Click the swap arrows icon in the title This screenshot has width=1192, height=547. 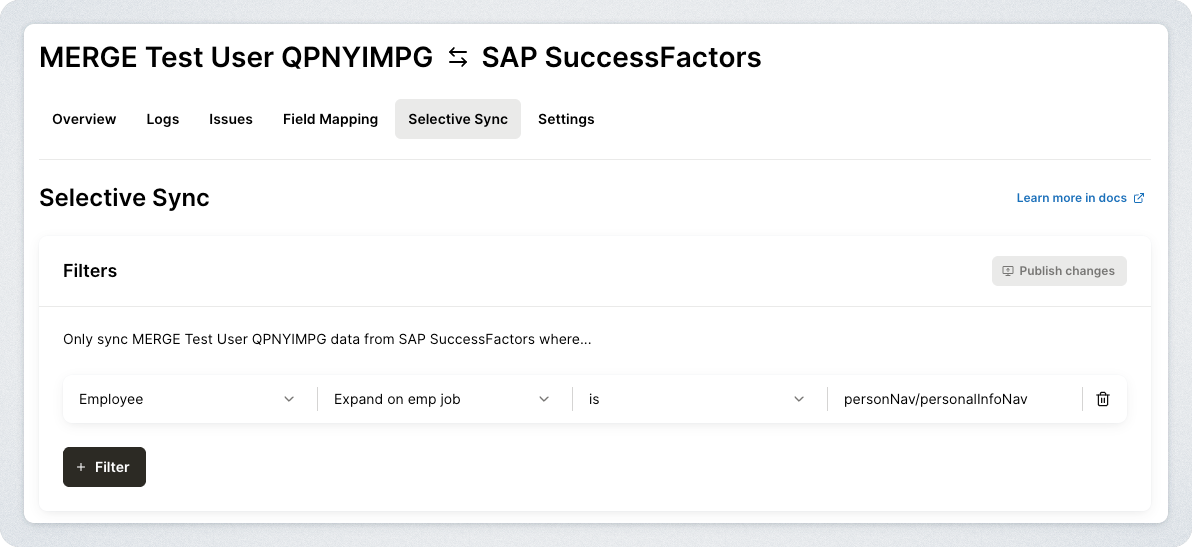click(x=458, y=58)
